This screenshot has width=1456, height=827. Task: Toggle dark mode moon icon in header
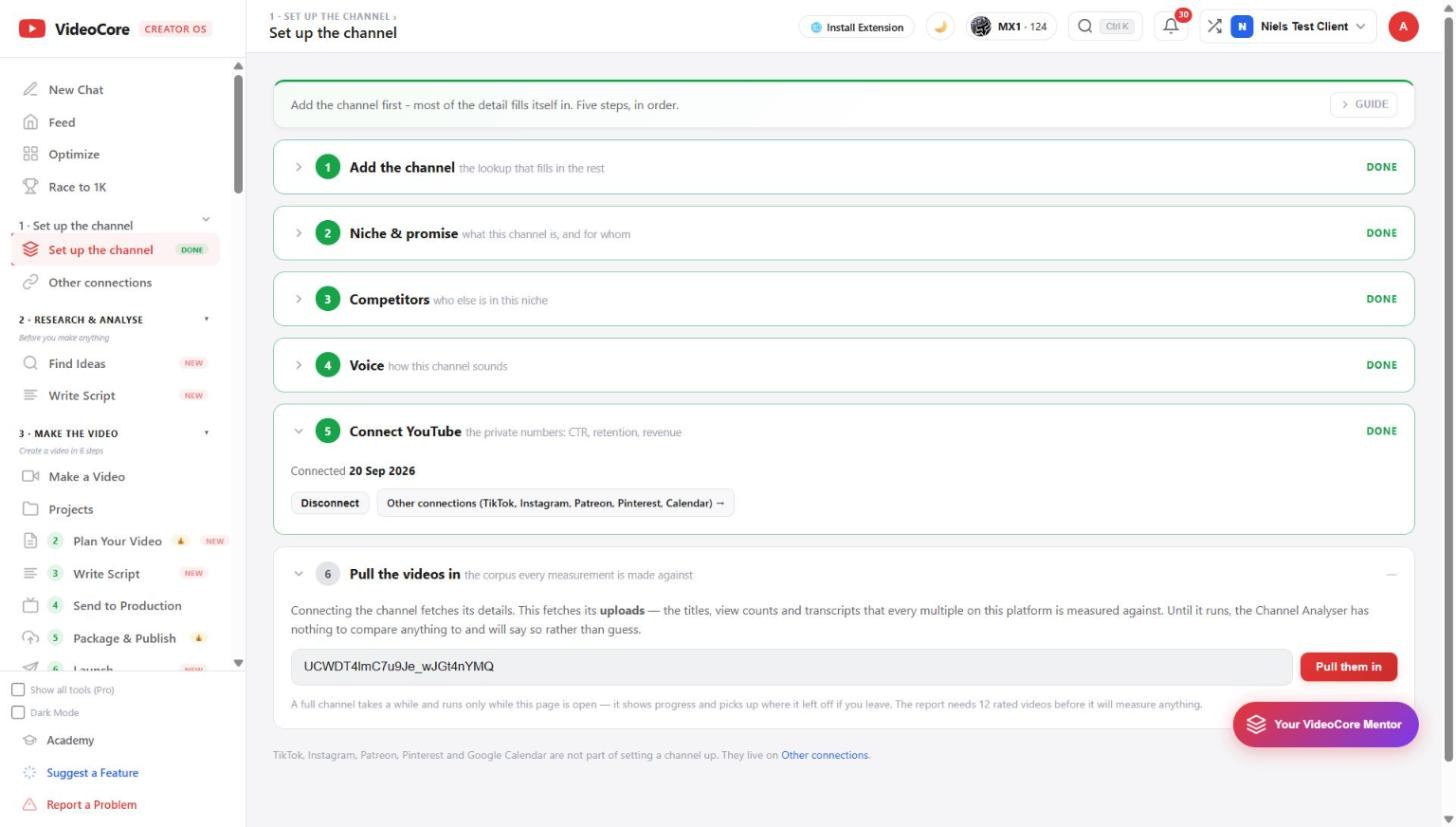click(940, 27)
